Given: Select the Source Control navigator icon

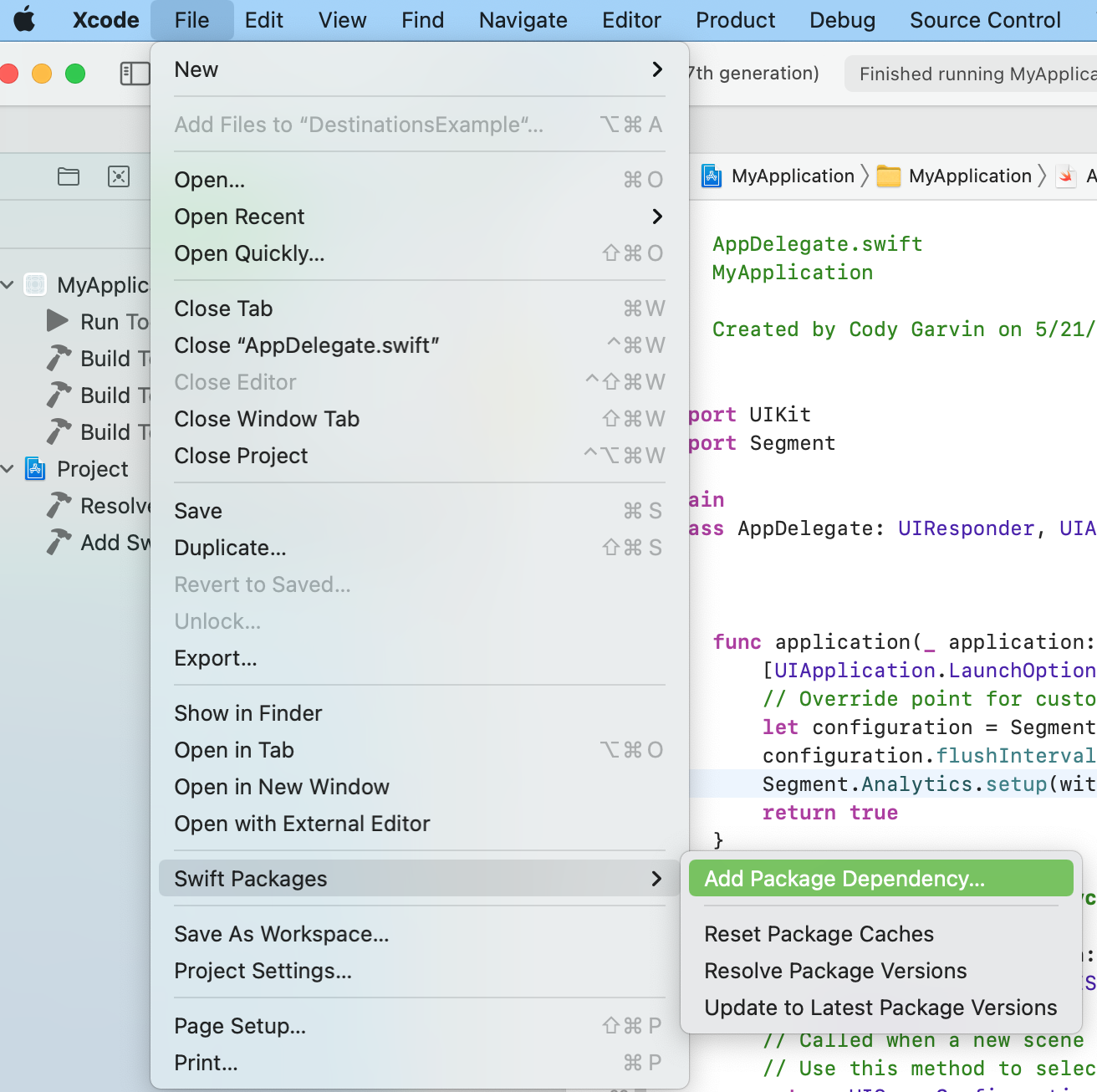Looking at the screenshot, I should tap(119, 176).
